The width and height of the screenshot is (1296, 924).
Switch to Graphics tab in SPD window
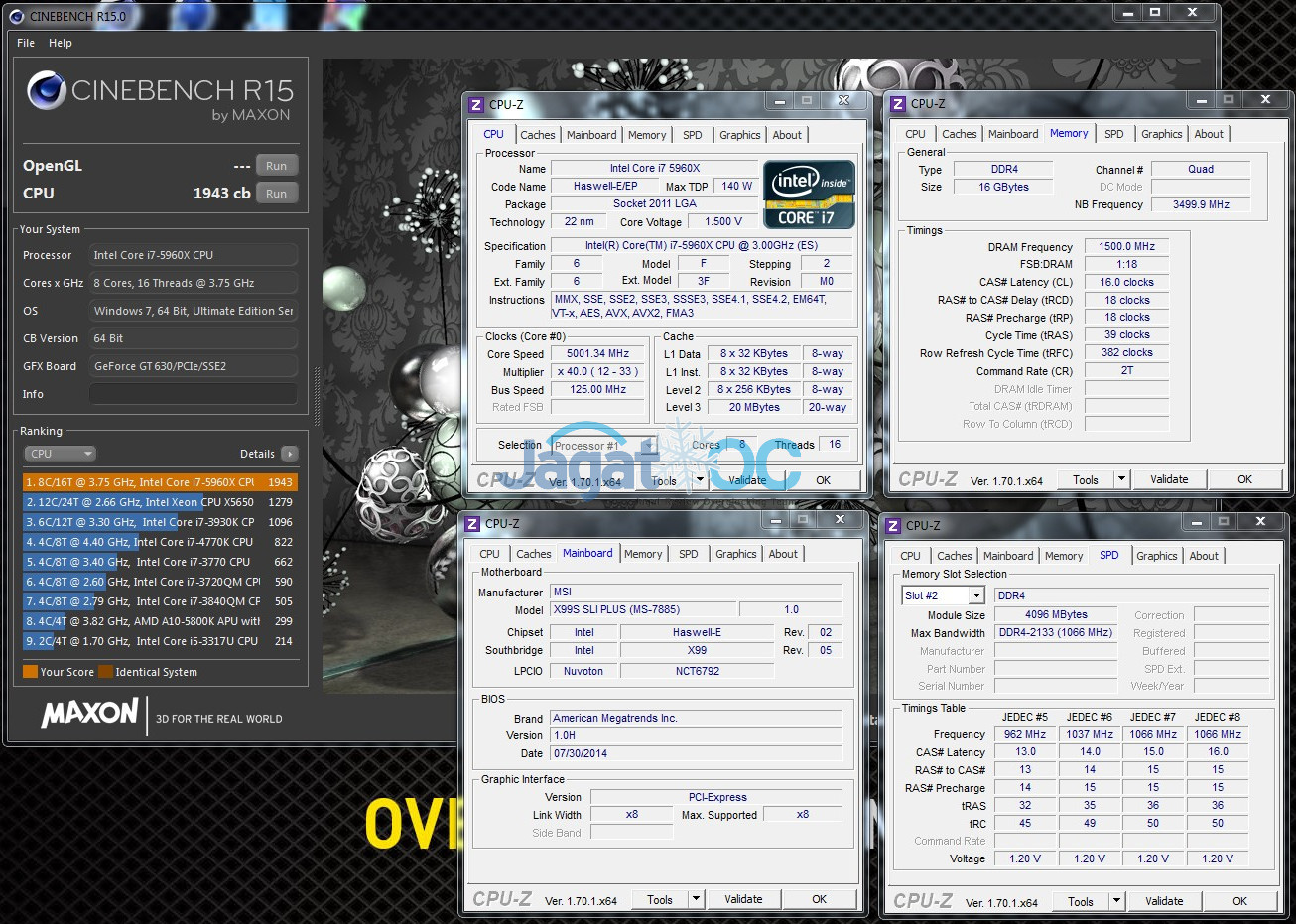tap(1156, 556)
